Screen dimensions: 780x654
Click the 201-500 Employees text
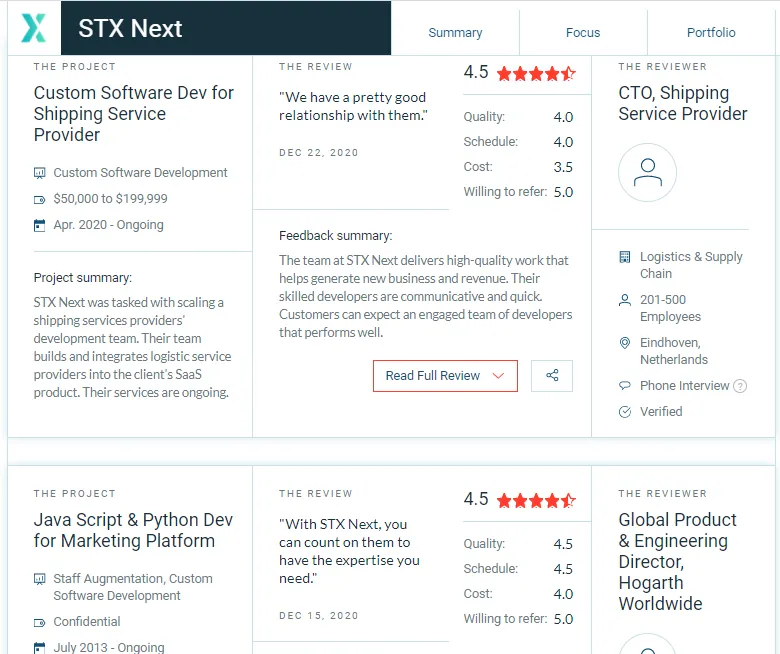(670, 308)
